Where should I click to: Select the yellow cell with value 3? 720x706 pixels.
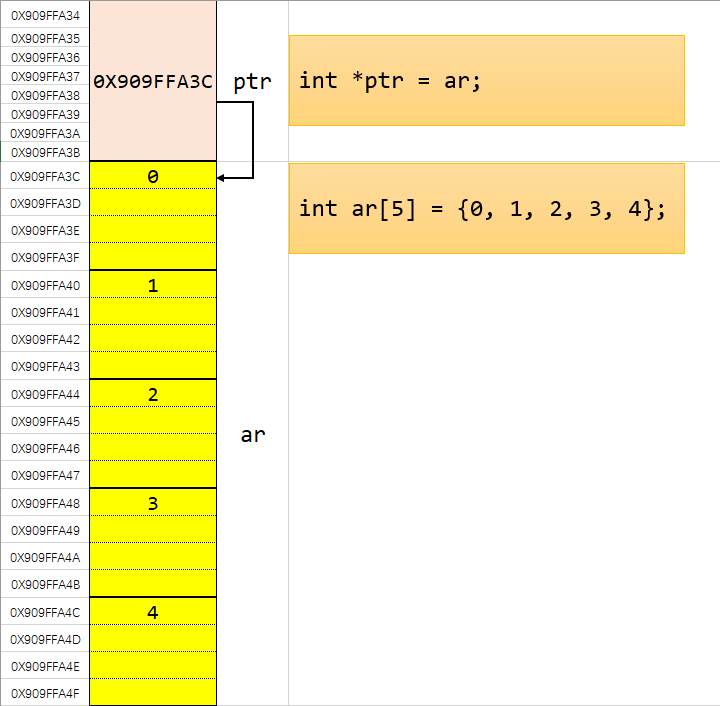153,503
